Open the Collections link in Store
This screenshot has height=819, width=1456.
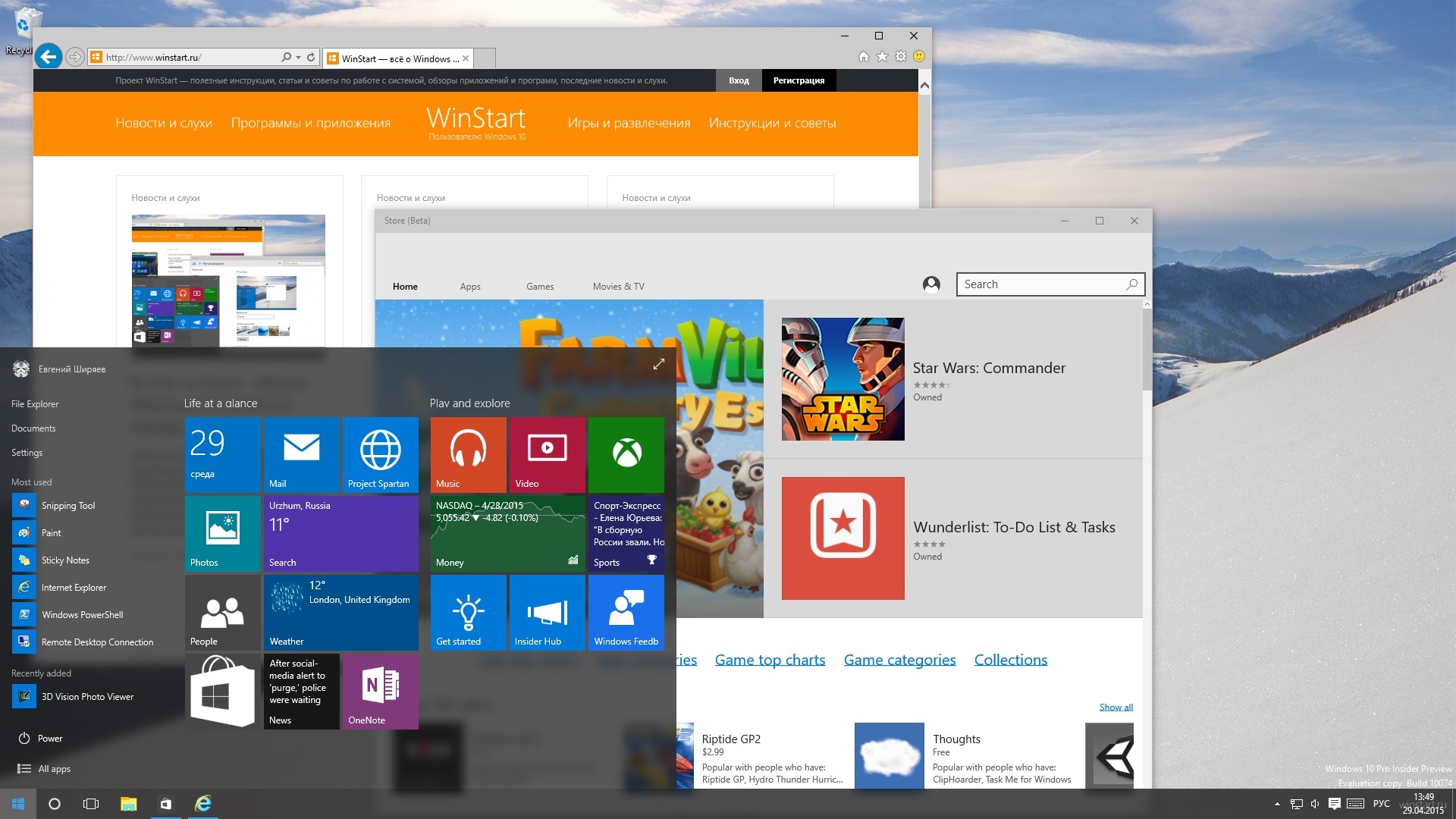(x=1011, y=660)
